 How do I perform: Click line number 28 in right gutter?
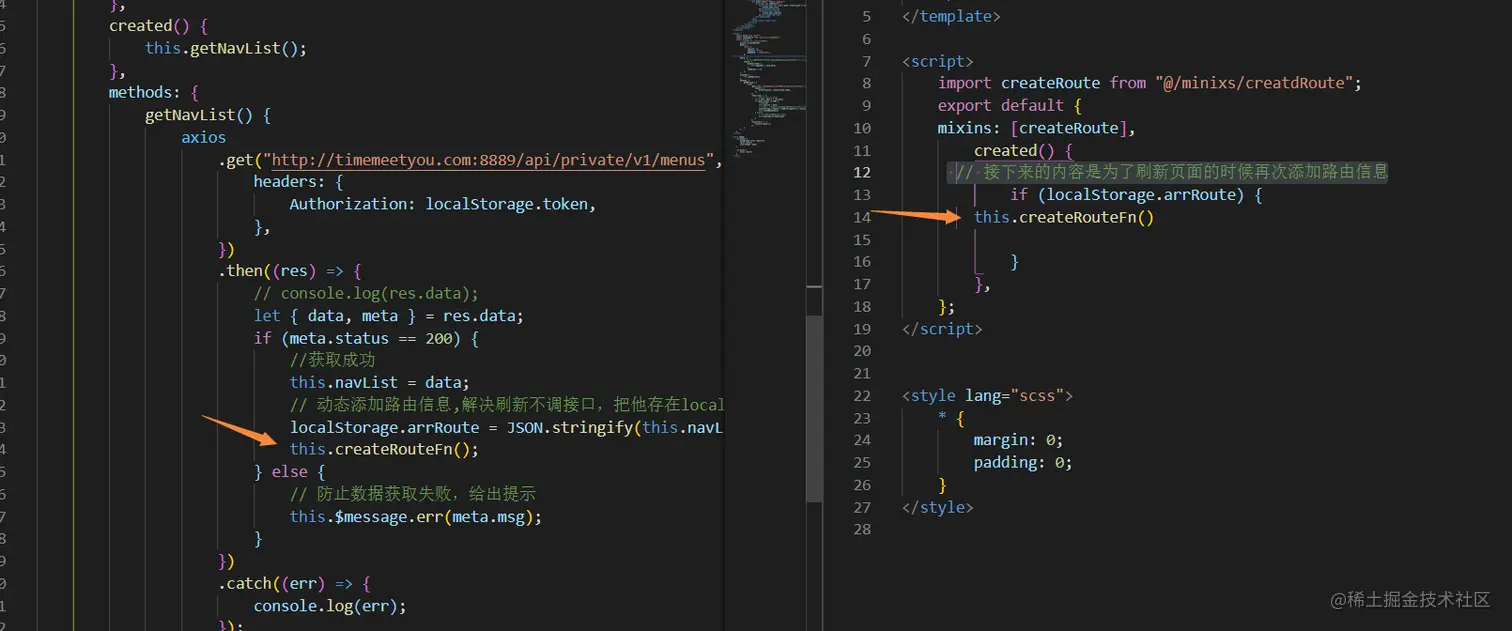(x=862, y=529)
